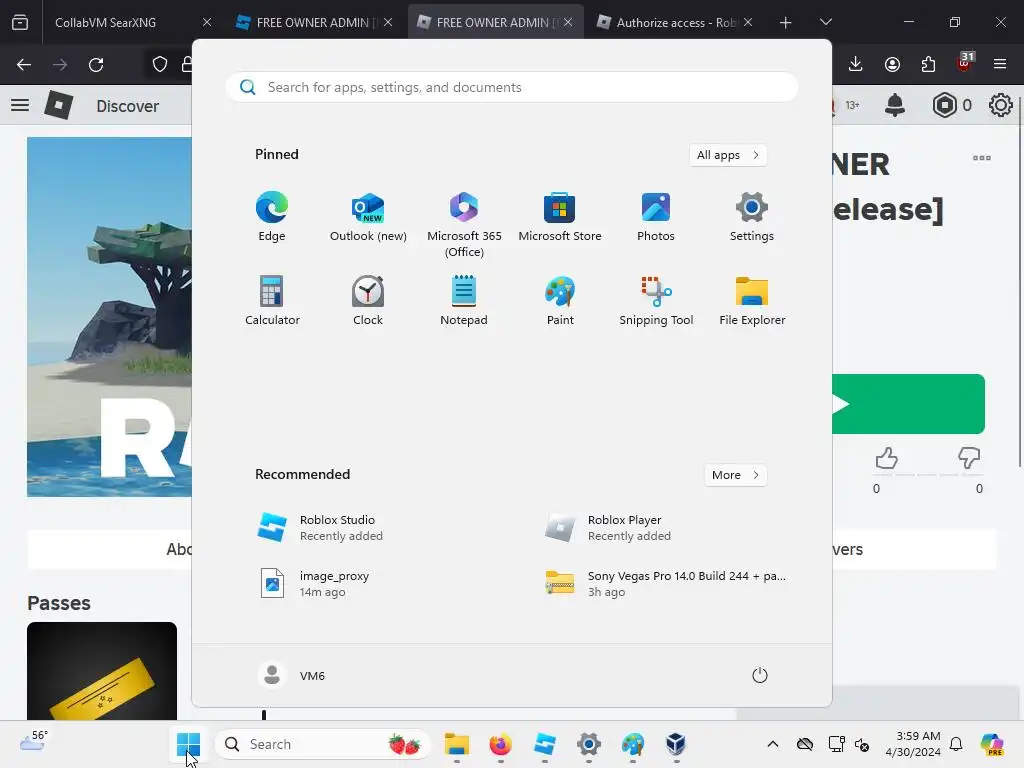The height and width of the screenshot is (768, 1024).
Task: Show More recommended items
Action: tap(735, 475)
